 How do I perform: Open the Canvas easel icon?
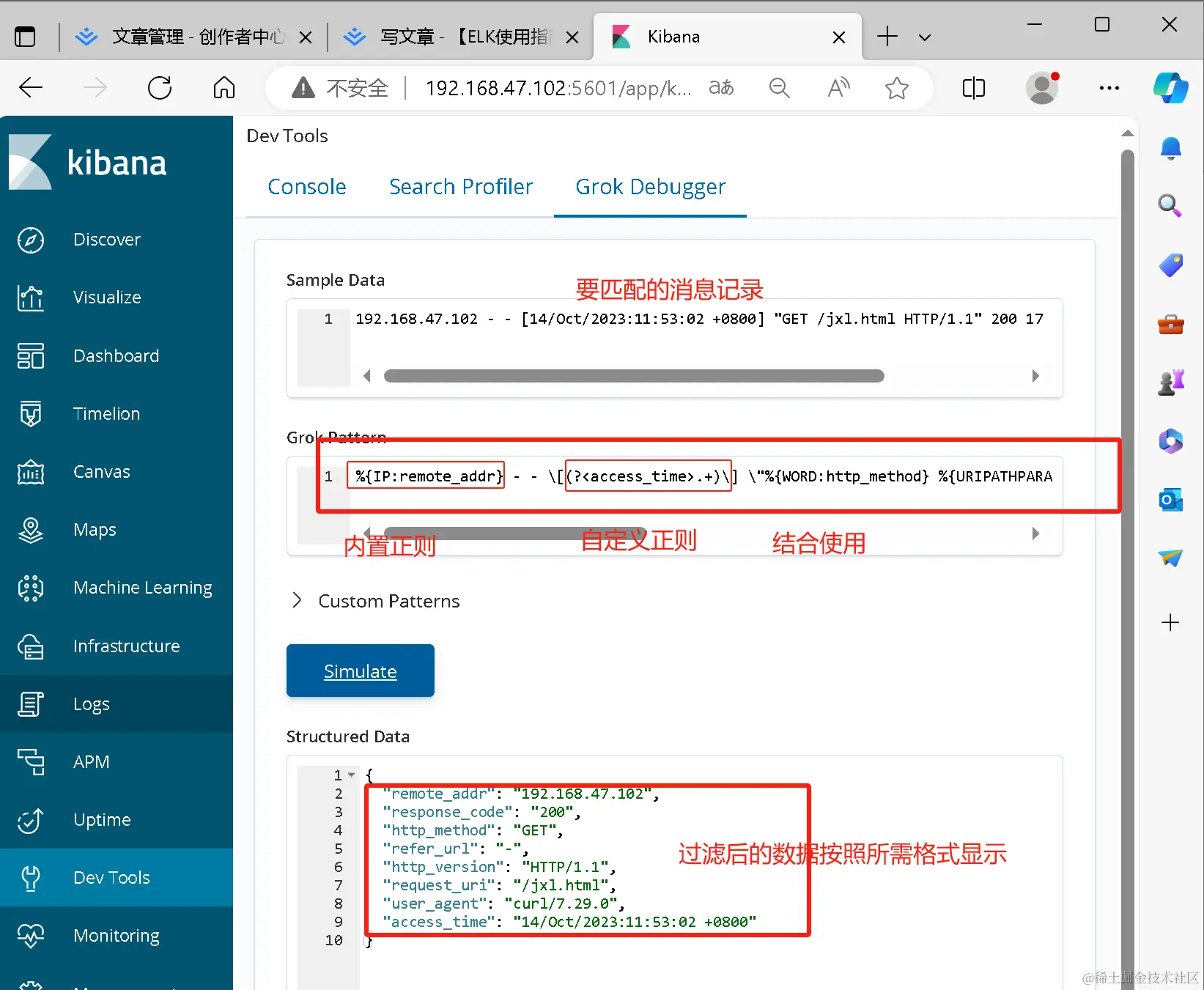[31, 472]
